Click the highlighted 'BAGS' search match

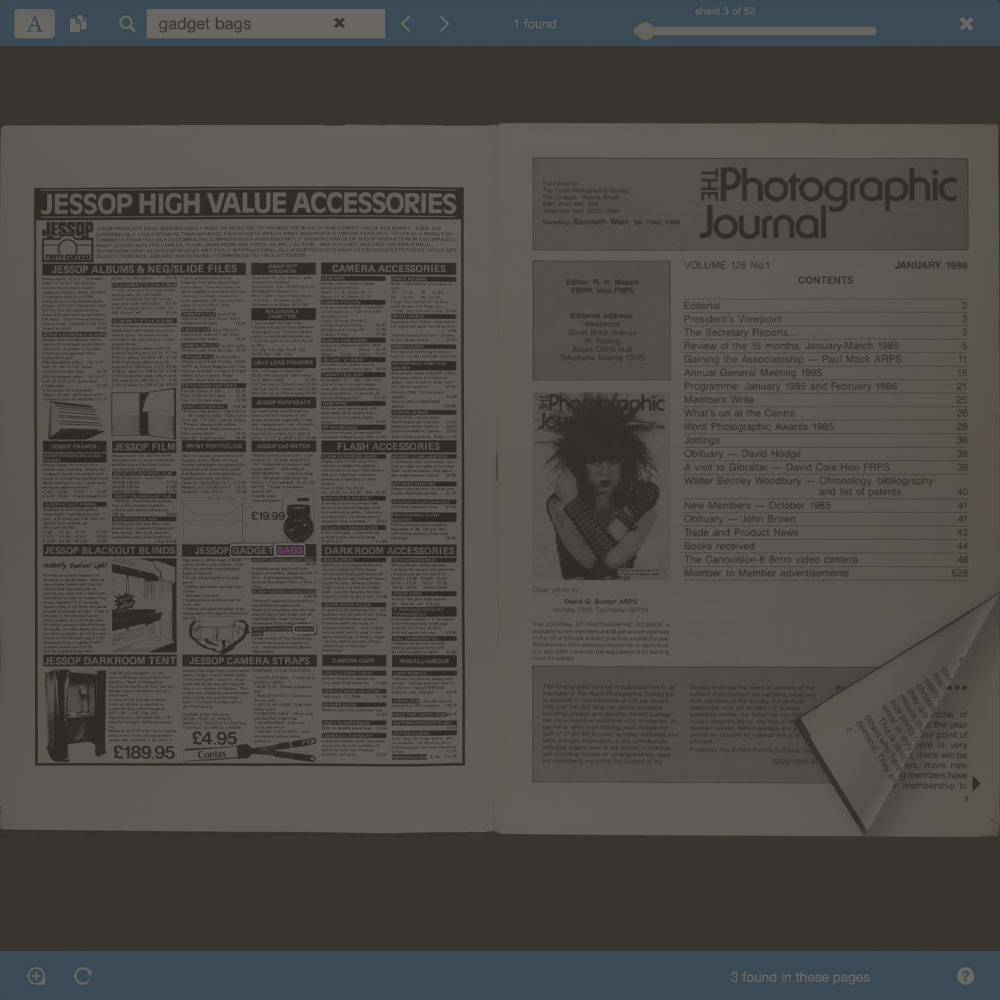tap(290, 550)
